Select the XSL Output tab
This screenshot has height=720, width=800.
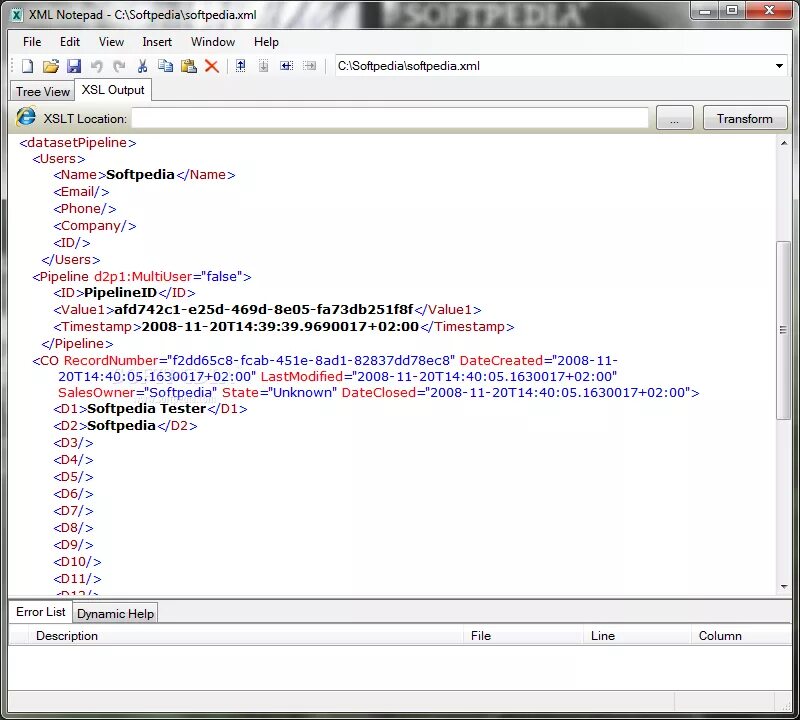pyautogui.click(x=113, y=90)
